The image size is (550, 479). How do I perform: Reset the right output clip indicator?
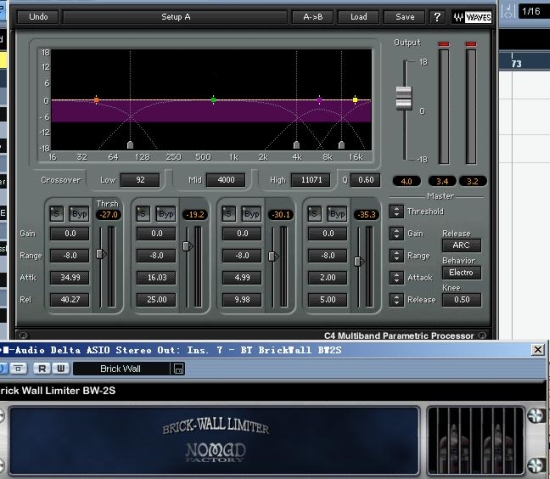pos(471,44)
